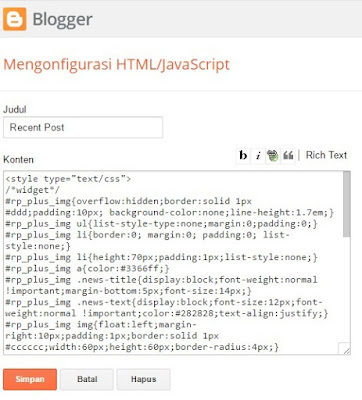
Task: Place cursor on the /*widget*/ comment line
Action: [33, 190]
